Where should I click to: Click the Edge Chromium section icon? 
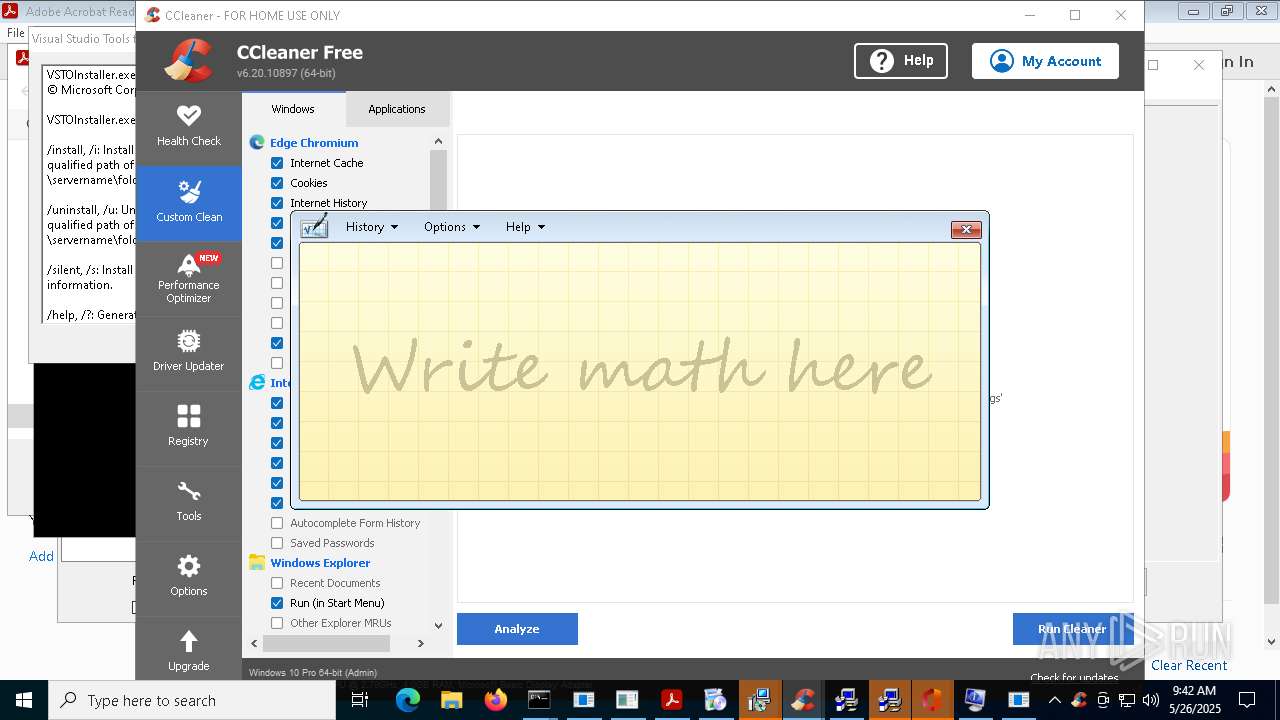(x=257, y=143)
